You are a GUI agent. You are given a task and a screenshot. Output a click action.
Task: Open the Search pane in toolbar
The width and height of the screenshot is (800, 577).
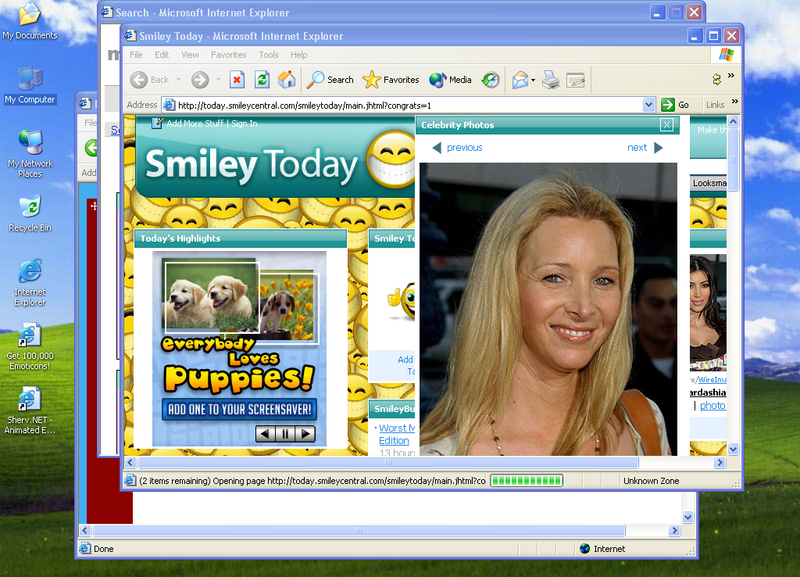(330, 80)
